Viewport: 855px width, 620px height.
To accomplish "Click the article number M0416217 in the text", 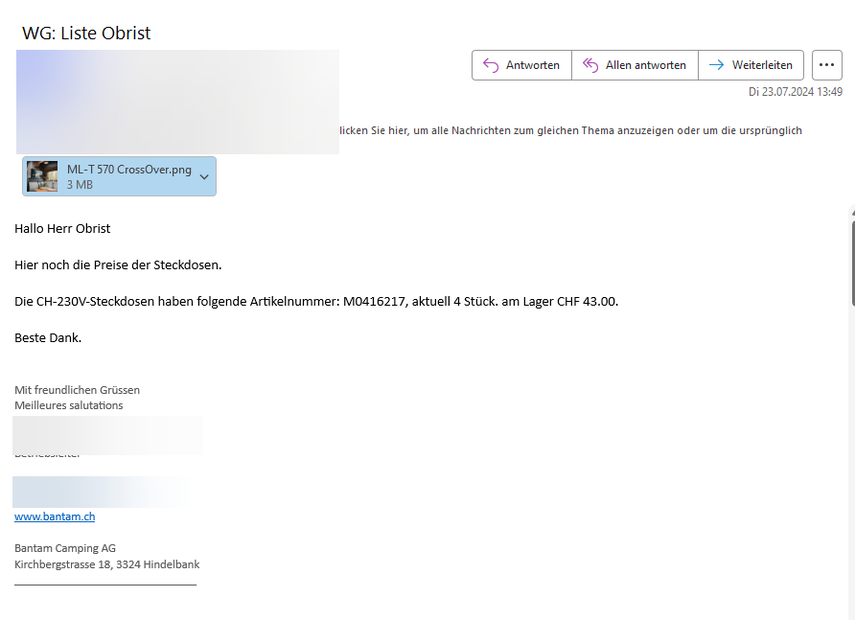I will point(374,301).
